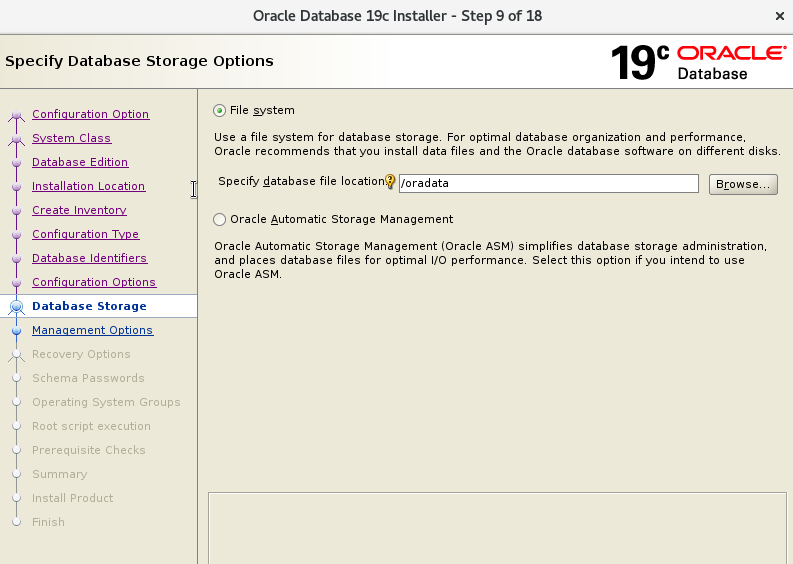The height and width of the screenshot is (564, 793).
Task: Click the disabled Recovery Options step
Action: click(x=81, y=354)
